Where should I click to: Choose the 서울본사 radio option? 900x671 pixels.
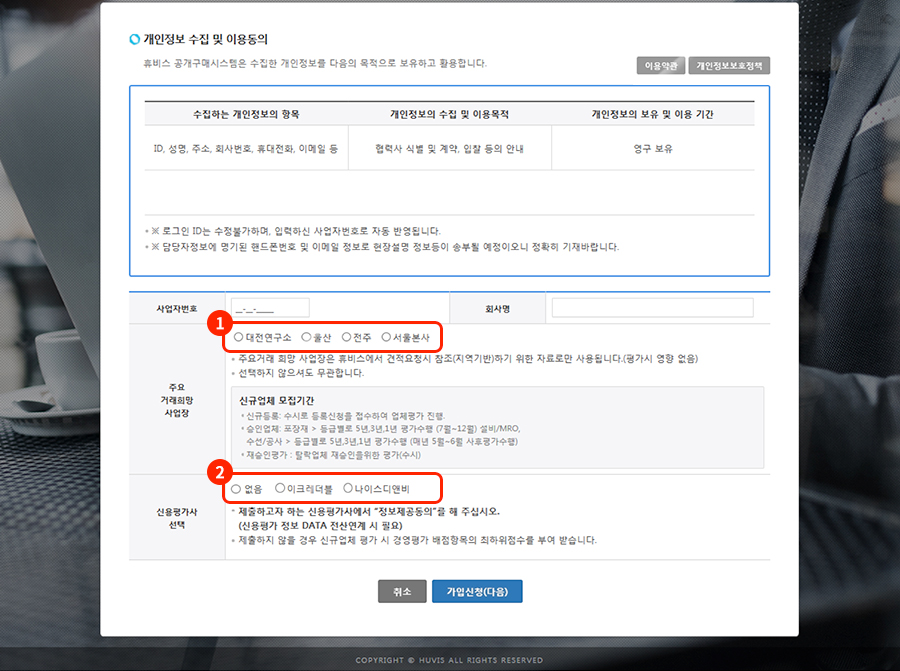point(386,337)
